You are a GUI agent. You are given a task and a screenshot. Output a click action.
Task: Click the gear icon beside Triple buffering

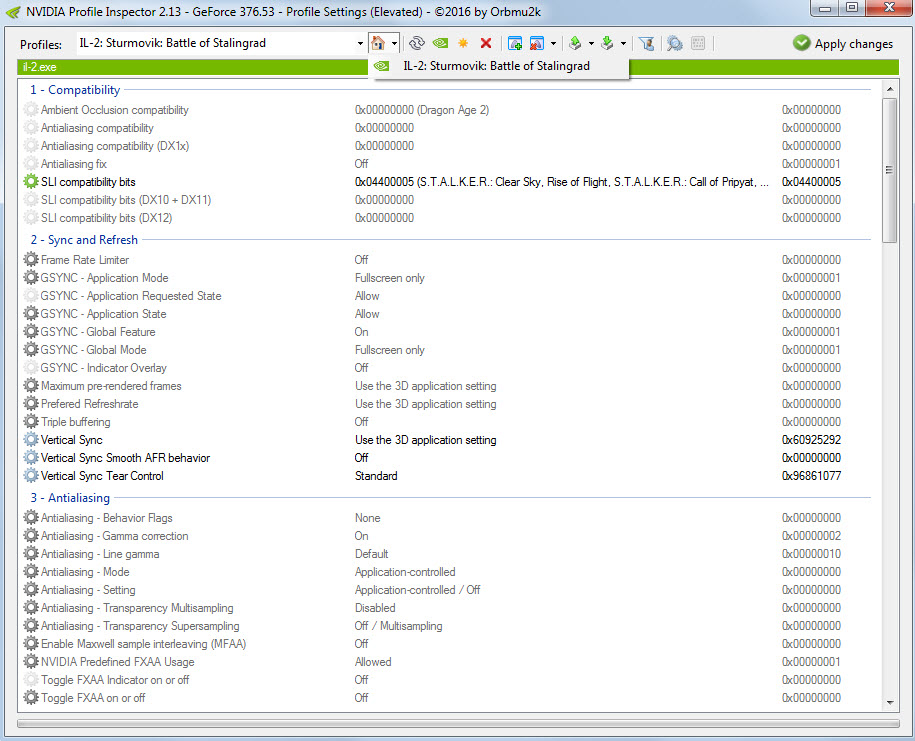31,421
